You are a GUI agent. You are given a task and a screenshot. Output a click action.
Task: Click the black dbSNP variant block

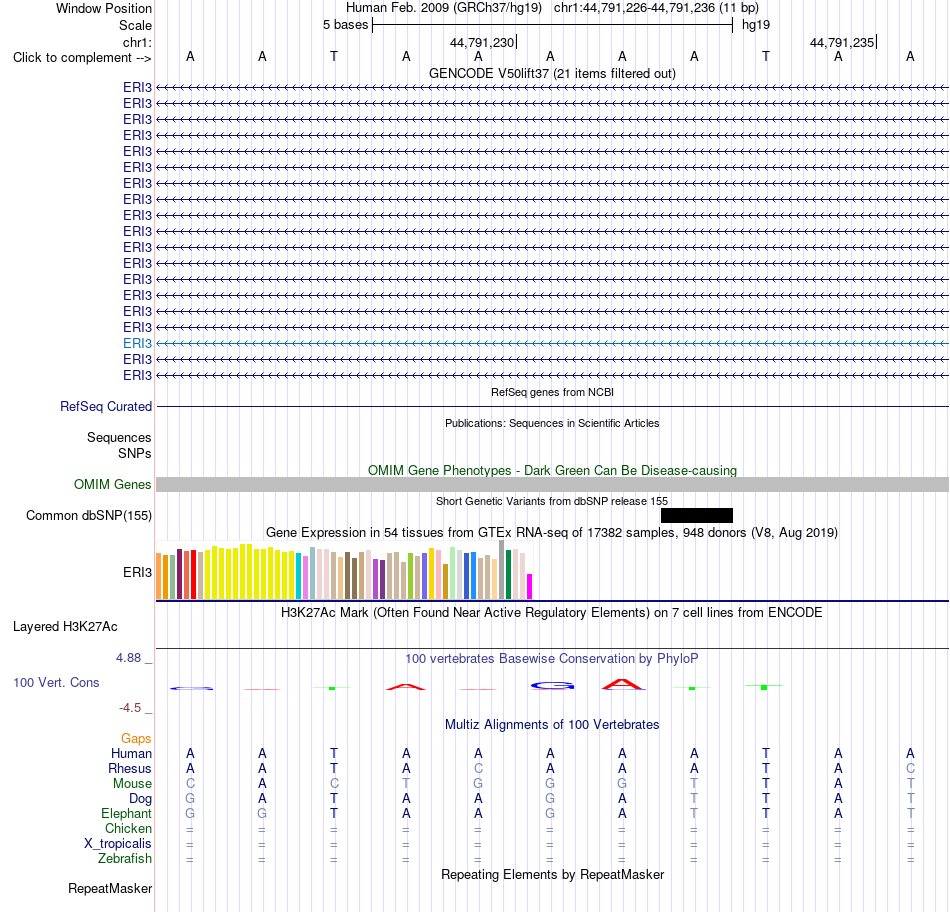tap(697, 516)
